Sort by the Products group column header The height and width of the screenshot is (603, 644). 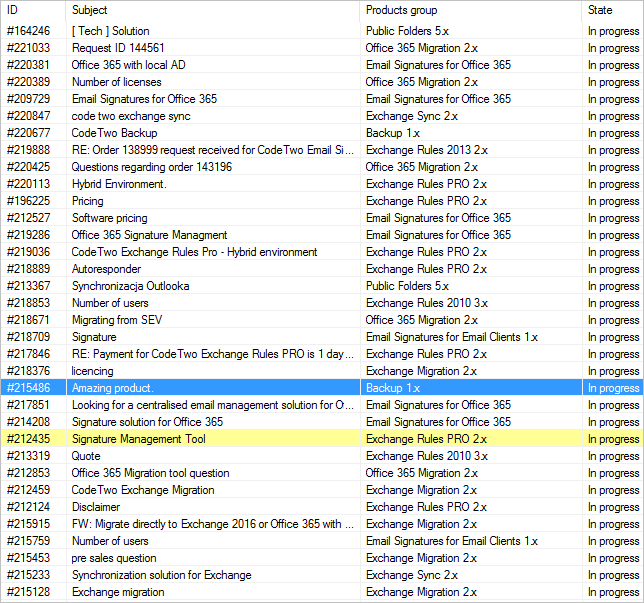click(x=401, y=10)
